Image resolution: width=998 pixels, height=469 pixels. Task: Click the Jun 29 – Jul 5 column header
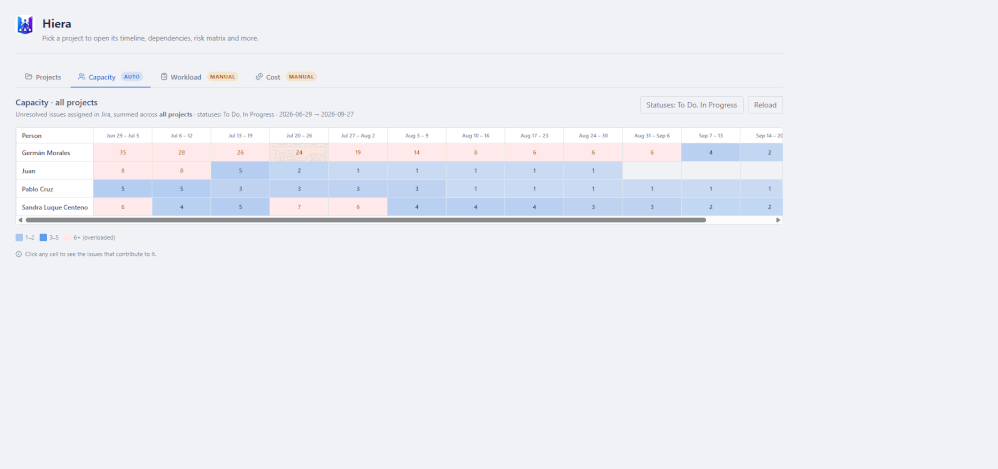coord(123,136)
